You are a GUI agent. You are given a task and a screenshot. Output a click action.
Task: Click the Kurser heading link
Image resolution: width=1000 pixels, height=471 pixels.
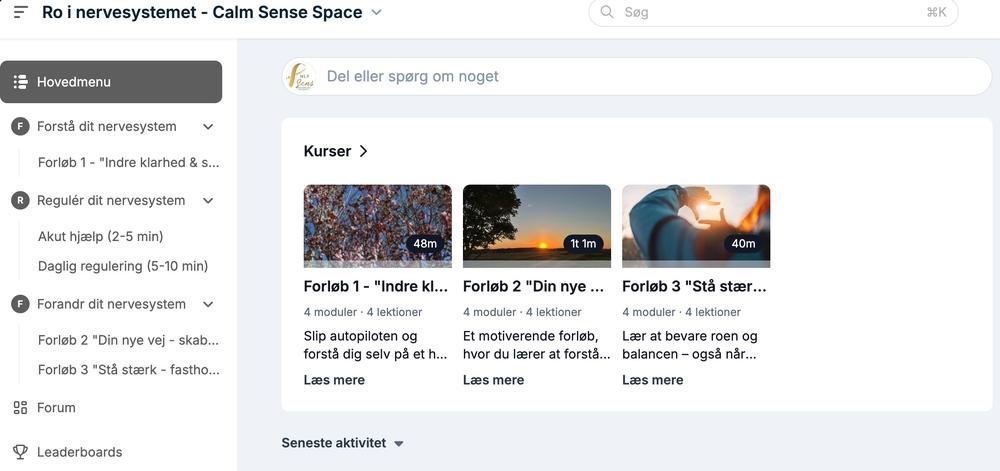[336, 151]
